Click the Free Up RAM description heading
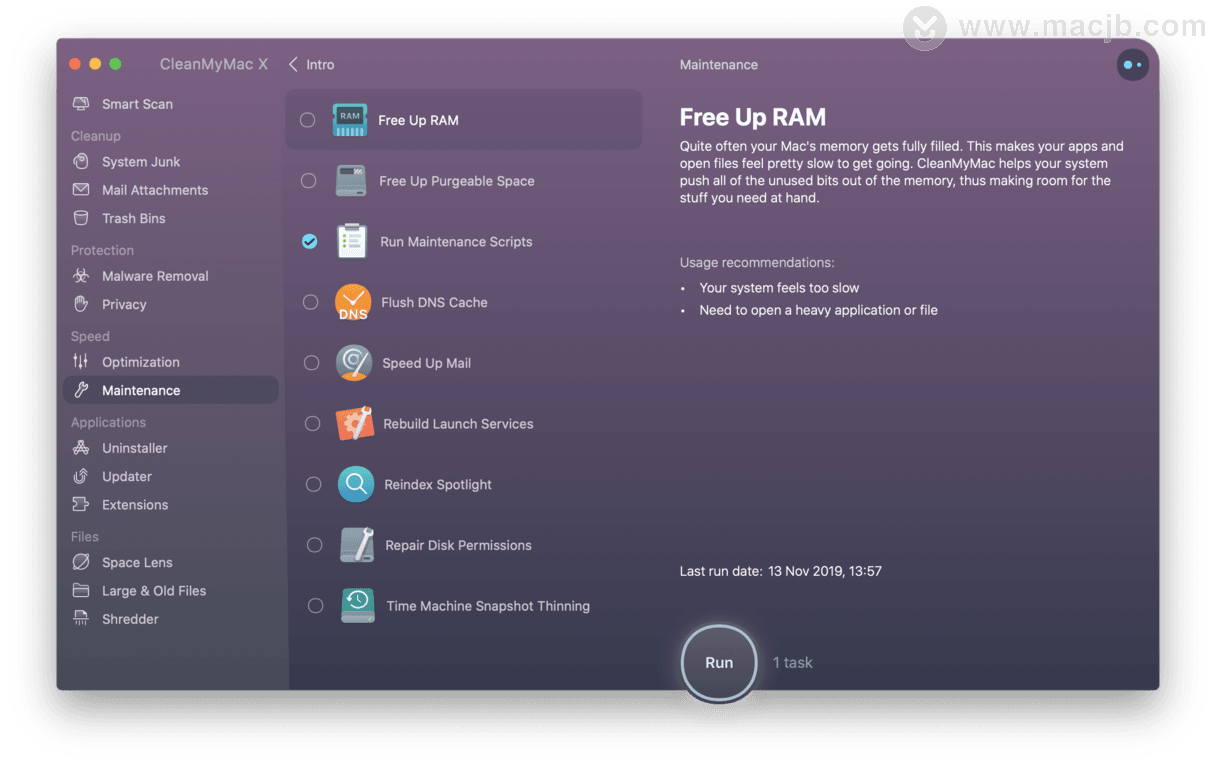Screen dimensions: 1216x765 tap(753, 117)
